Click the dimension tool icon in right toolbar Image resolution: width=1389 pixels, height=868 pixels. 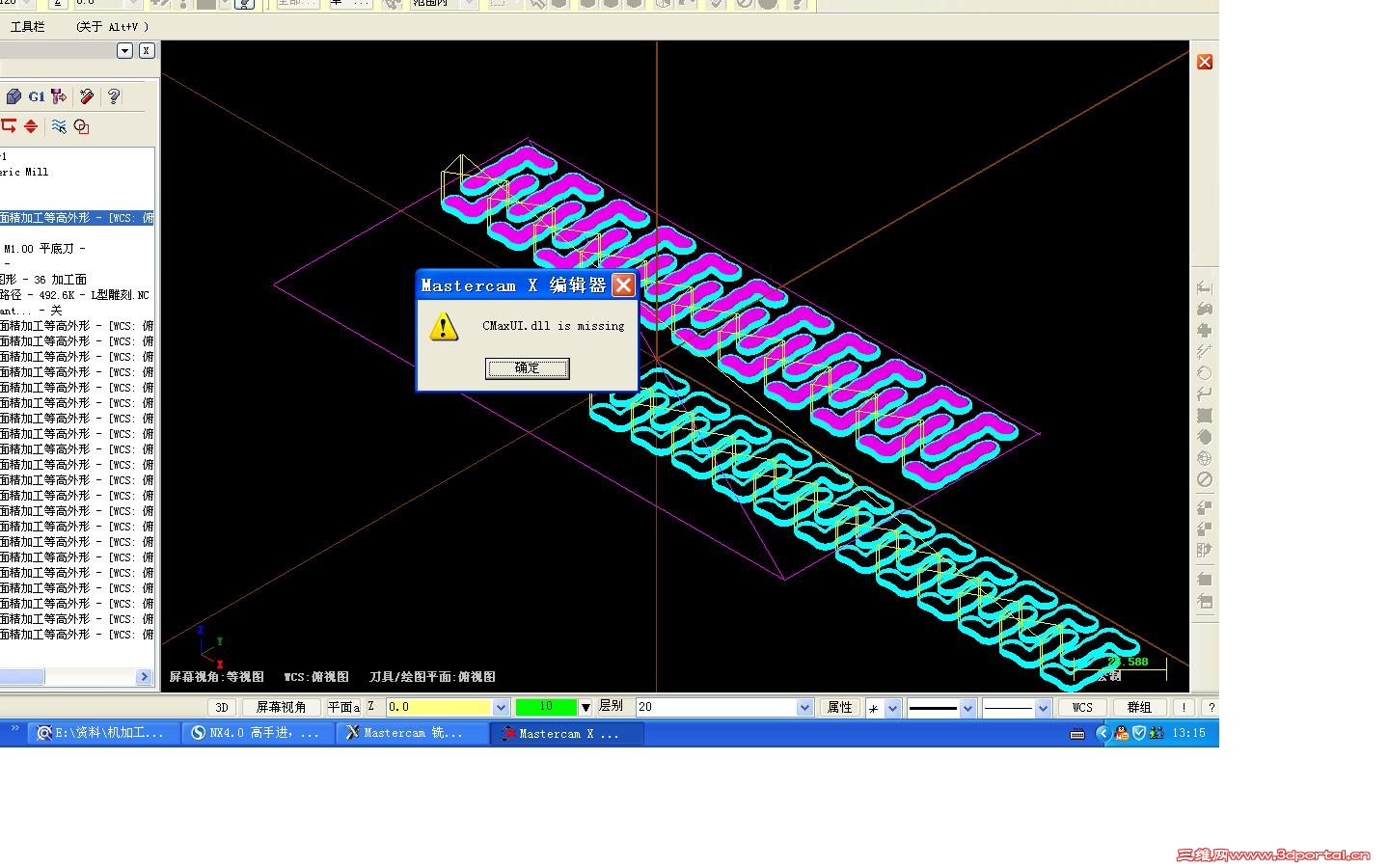coord(1205,287)
